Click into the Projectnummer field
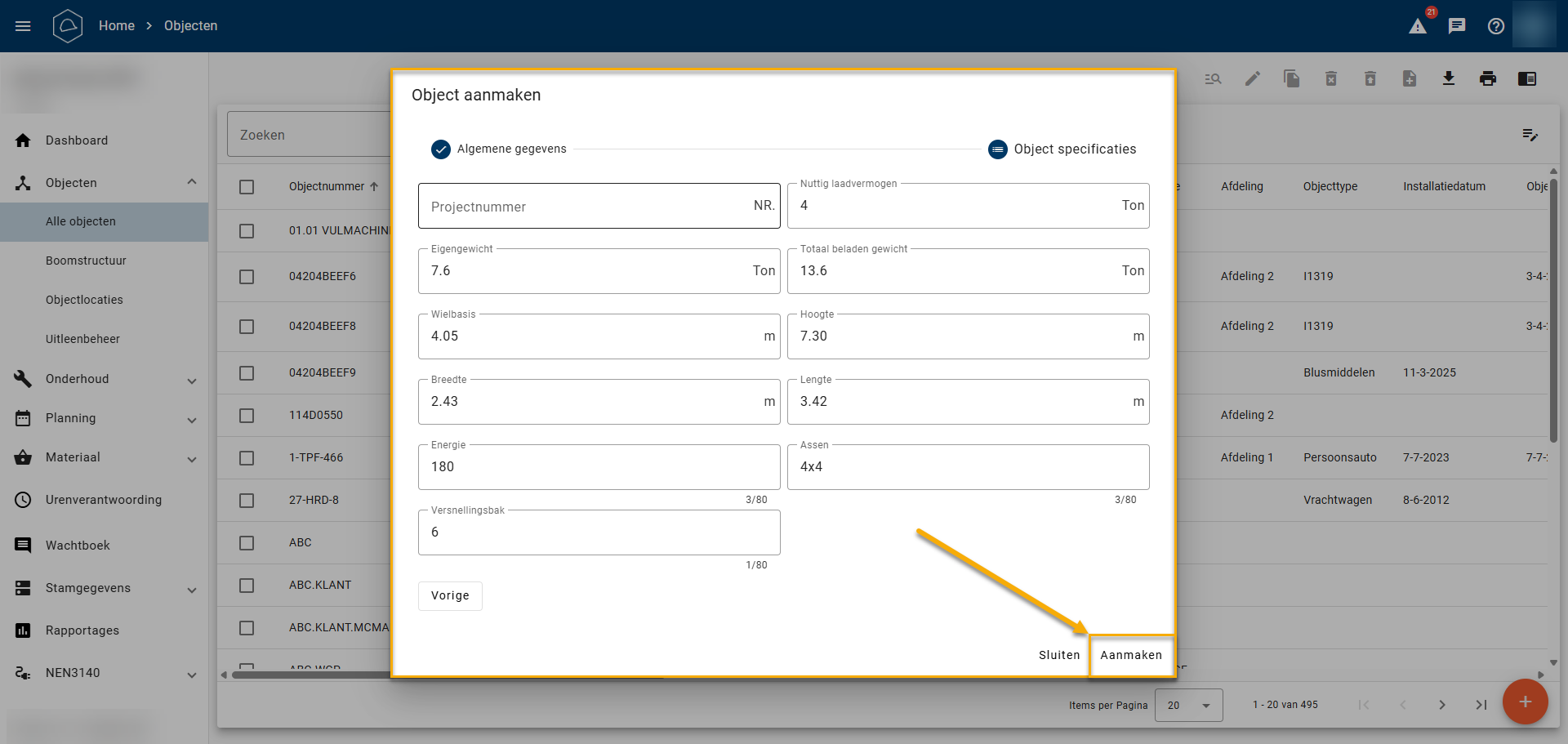 [588, 207]
